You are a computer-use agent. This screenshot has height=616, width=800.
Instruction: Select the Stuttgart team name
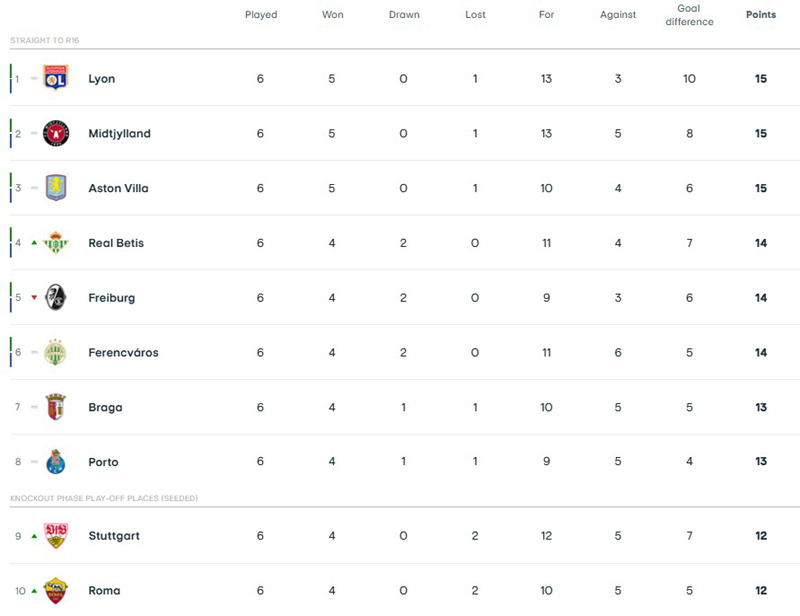(x=114, y=536)
